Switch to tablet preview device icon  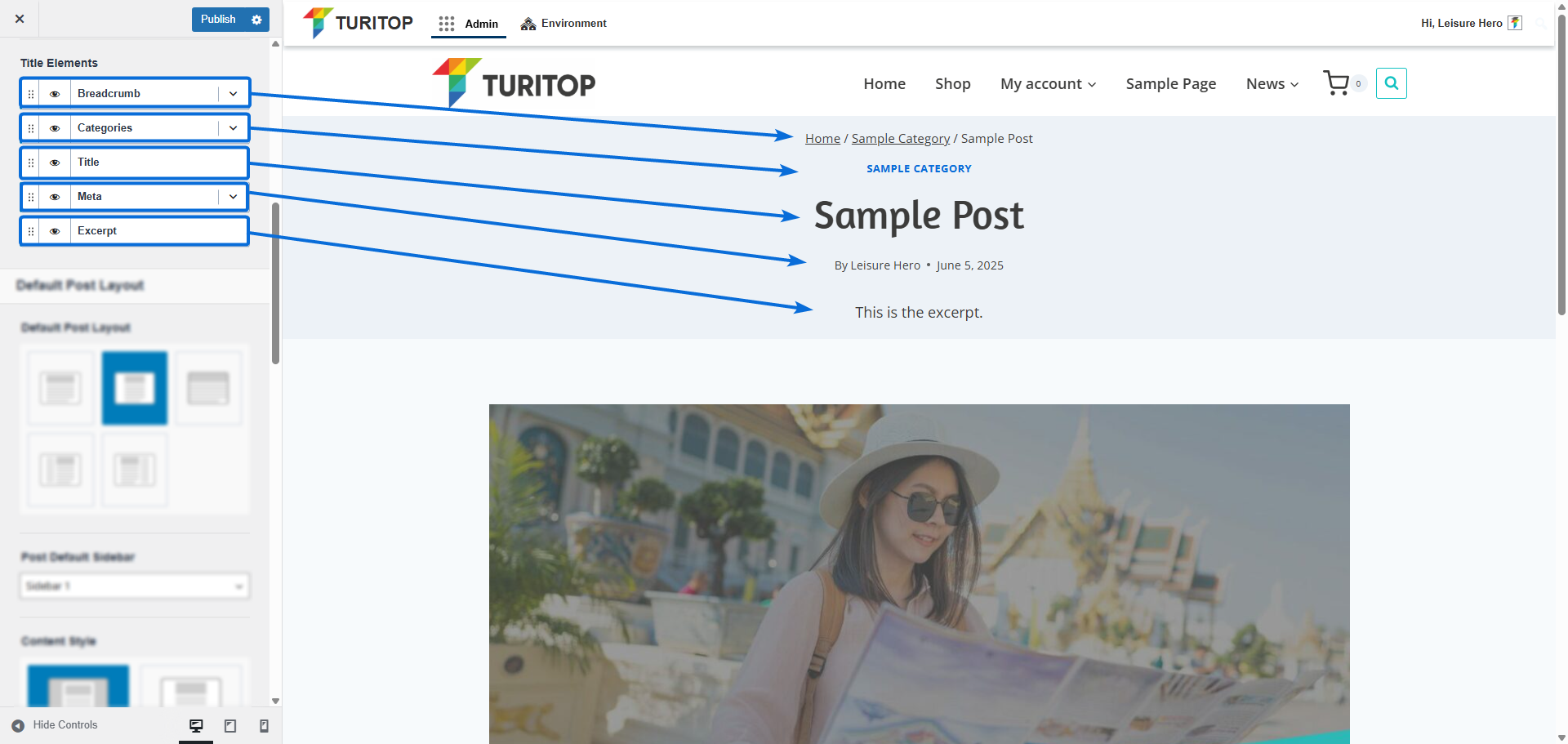tap(230, 725)
